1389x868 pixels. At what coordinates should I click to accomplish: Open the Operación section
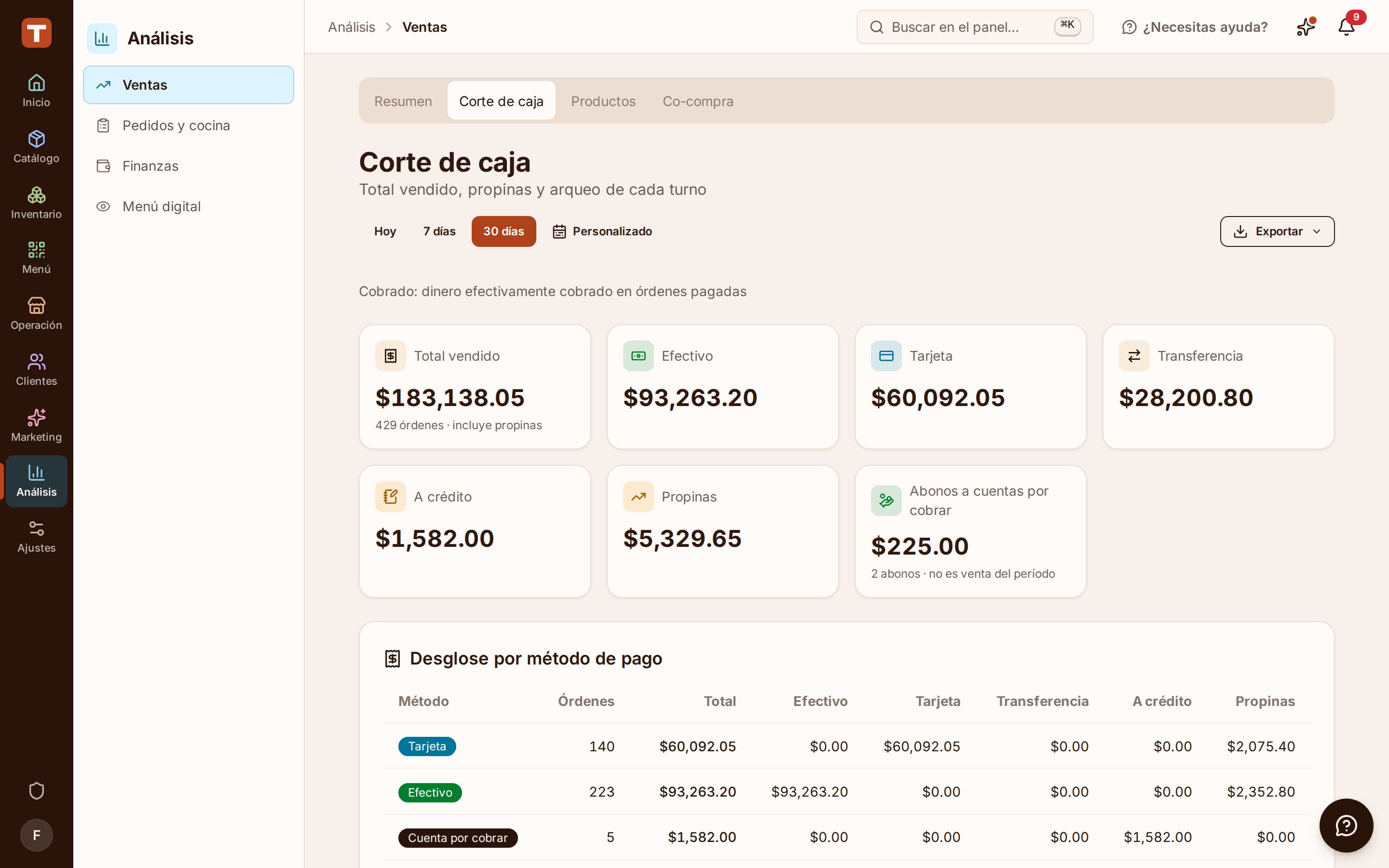(36, 314)
